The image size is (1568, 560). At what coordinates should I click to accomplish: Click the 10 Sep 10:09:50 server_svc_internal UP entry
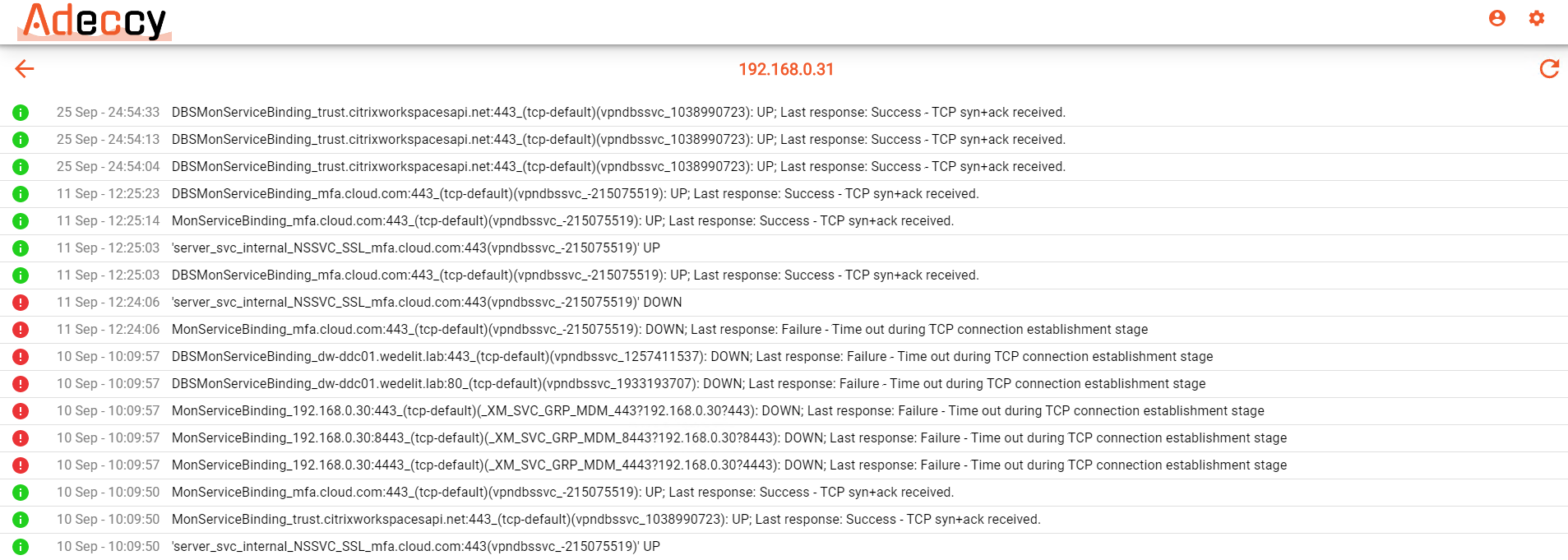pyautogui.click(x=784, y=547)
